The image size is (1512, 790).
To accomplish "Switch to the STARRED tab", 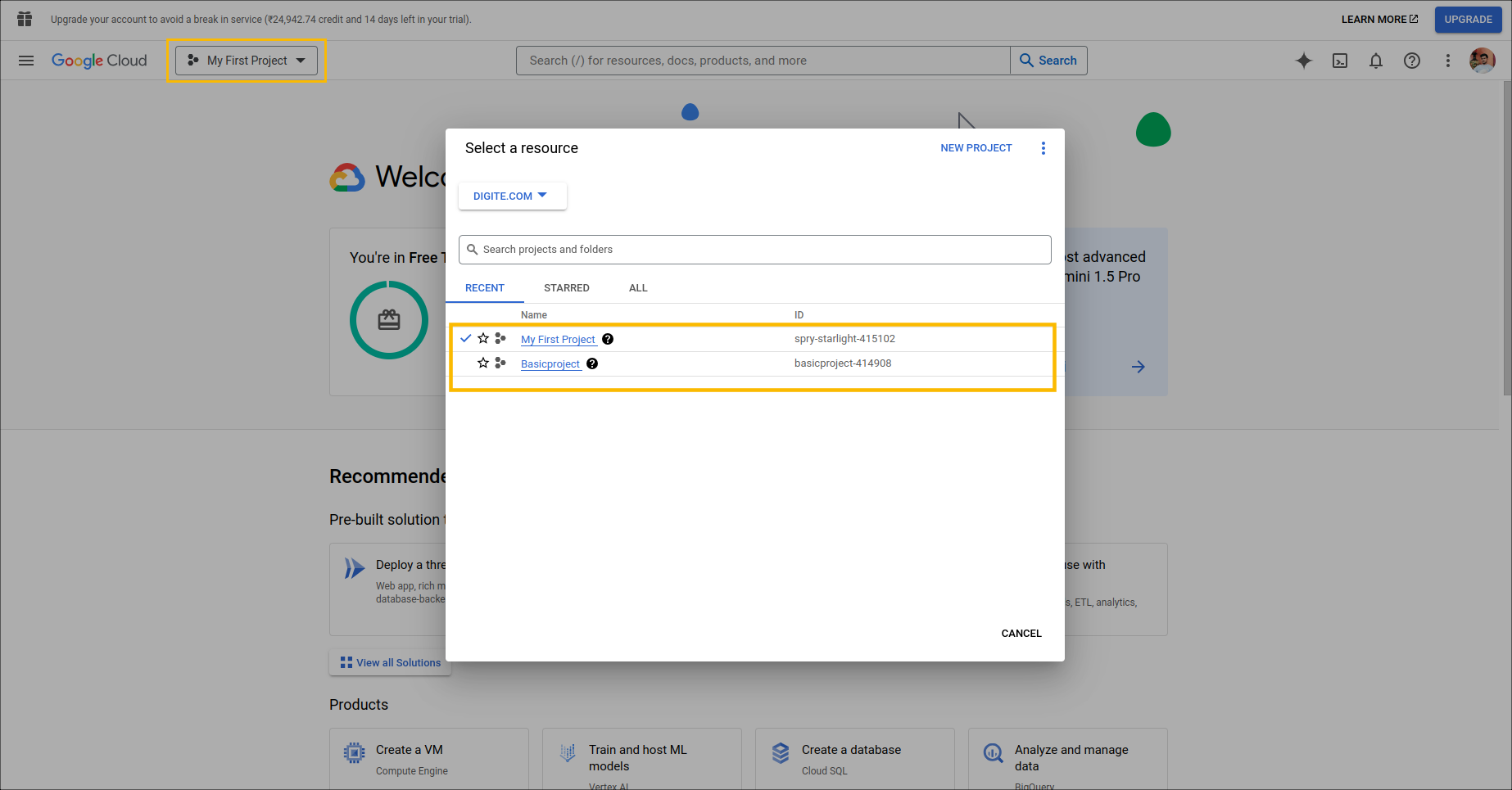I will tap(567, 288).
